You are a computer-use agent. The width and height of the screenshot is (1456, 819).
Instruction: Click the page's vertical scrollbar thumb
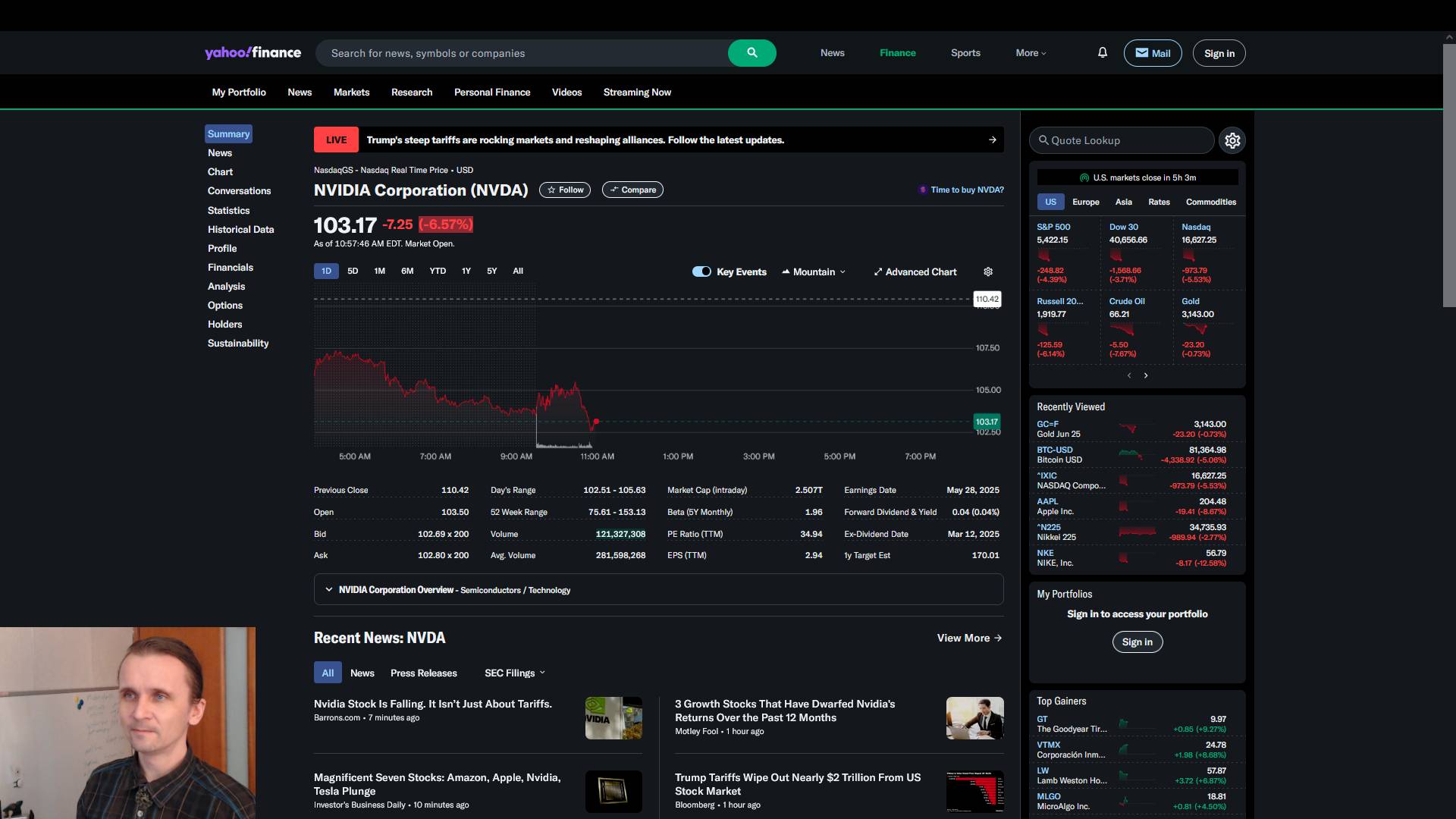coord(1448,174)
